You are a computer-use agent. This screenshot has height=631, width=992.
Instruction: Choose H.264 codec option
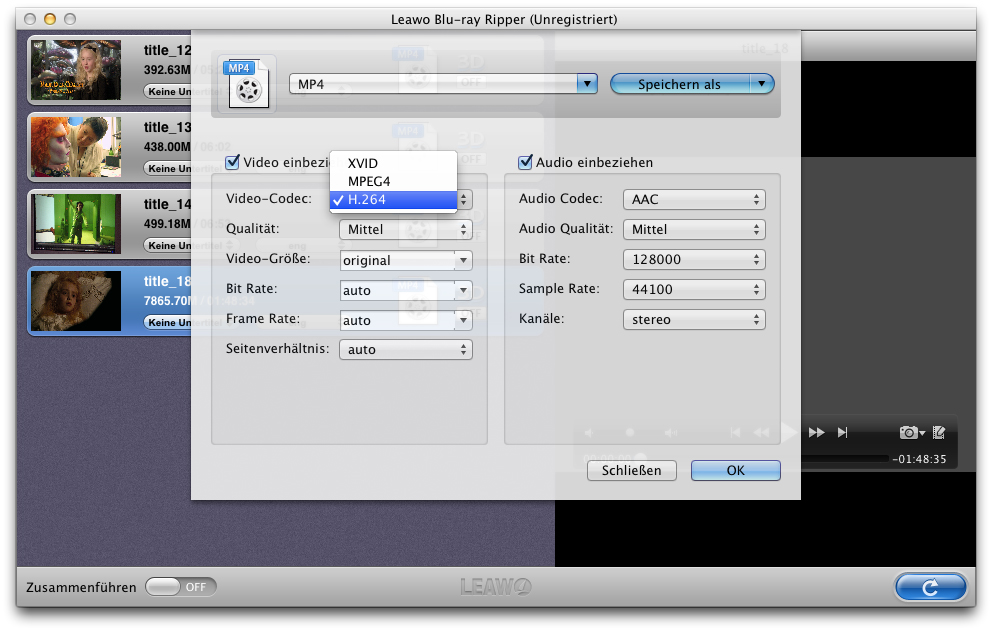pyautogui.click(x=393, y=199)
